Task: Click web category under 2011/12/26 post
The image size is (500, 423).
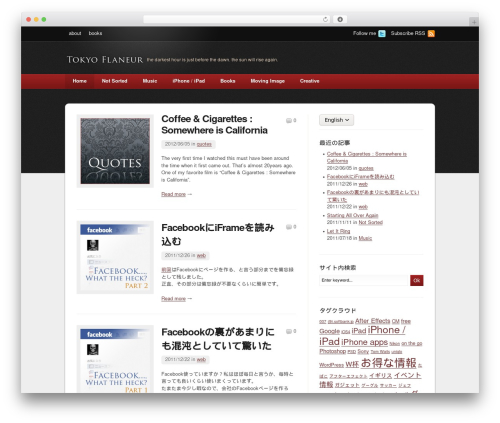Action: point(201,255)
